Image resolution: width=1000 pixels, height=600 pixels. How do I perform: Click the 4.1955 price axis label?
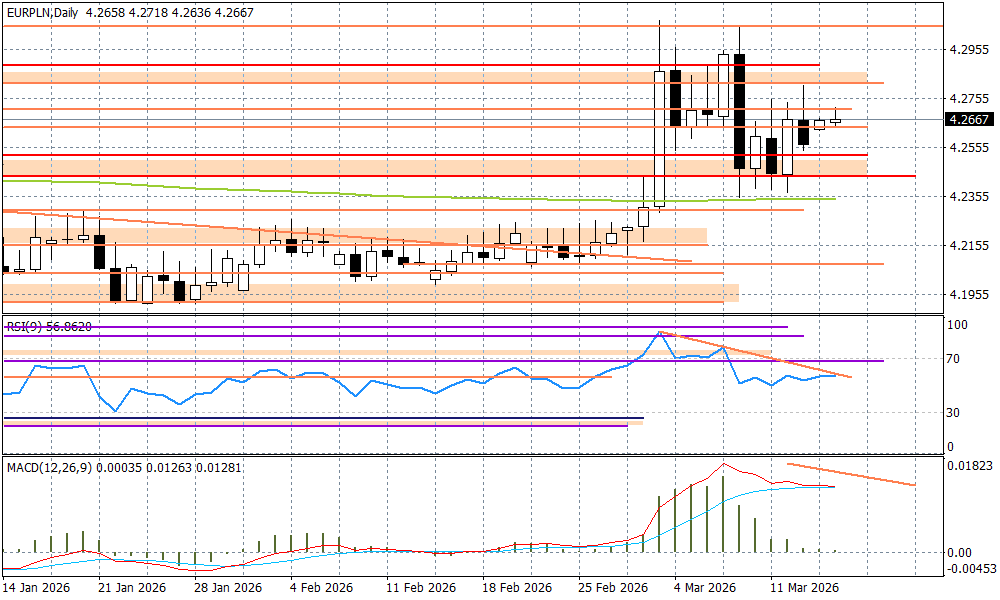pos(969,294)
